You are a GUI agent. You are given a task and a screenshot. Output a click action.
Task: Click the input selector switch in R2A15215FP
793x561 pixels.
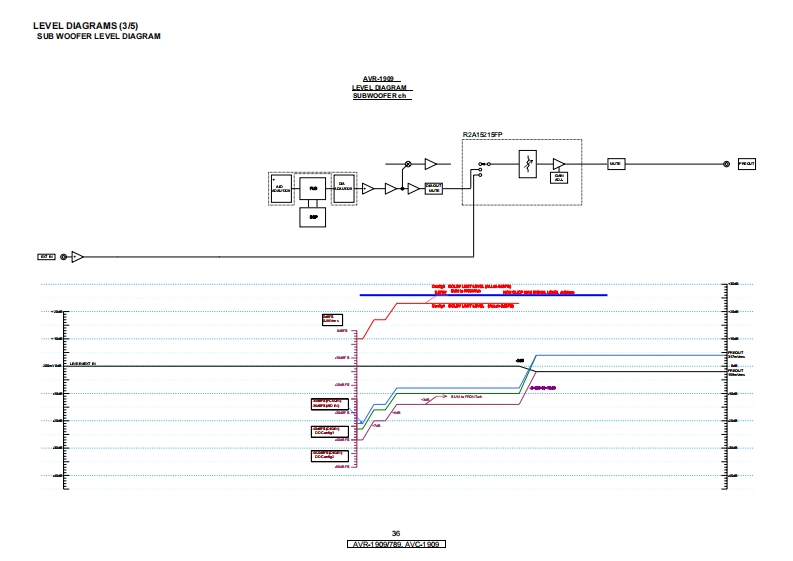[x=483, y=168]
